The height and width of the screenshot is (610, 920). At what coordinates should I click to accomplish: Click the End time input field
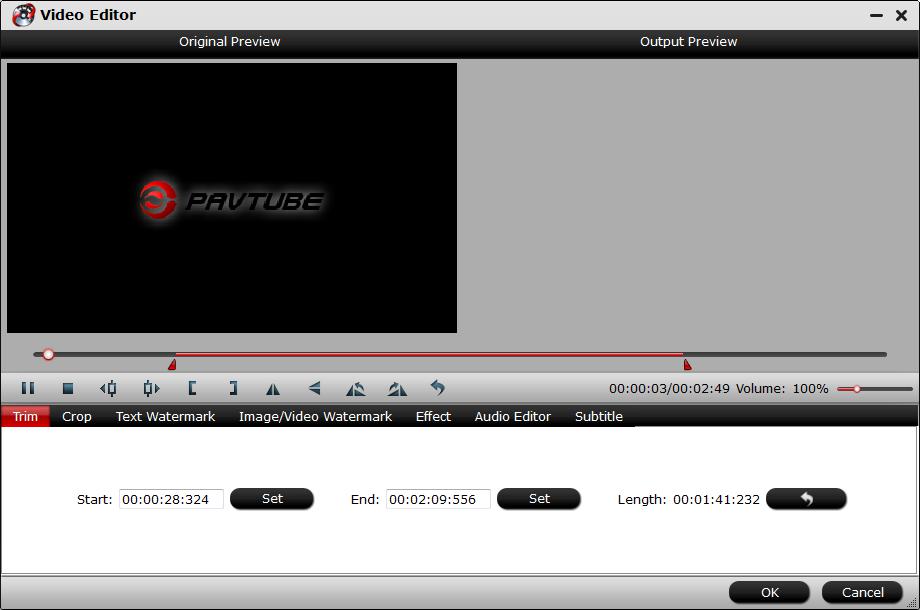[438, 499]
